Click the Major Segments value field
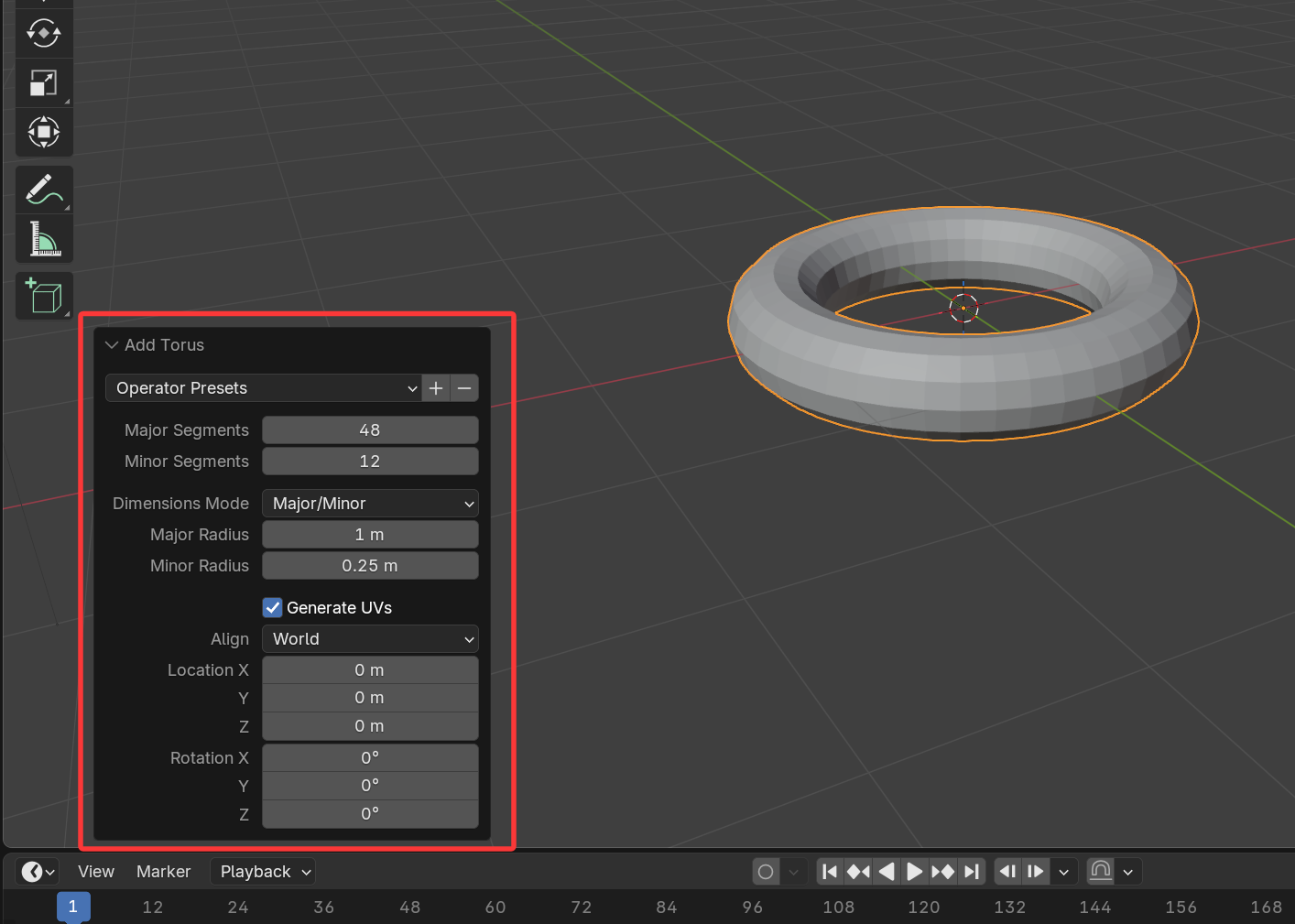 pos(370,430)
